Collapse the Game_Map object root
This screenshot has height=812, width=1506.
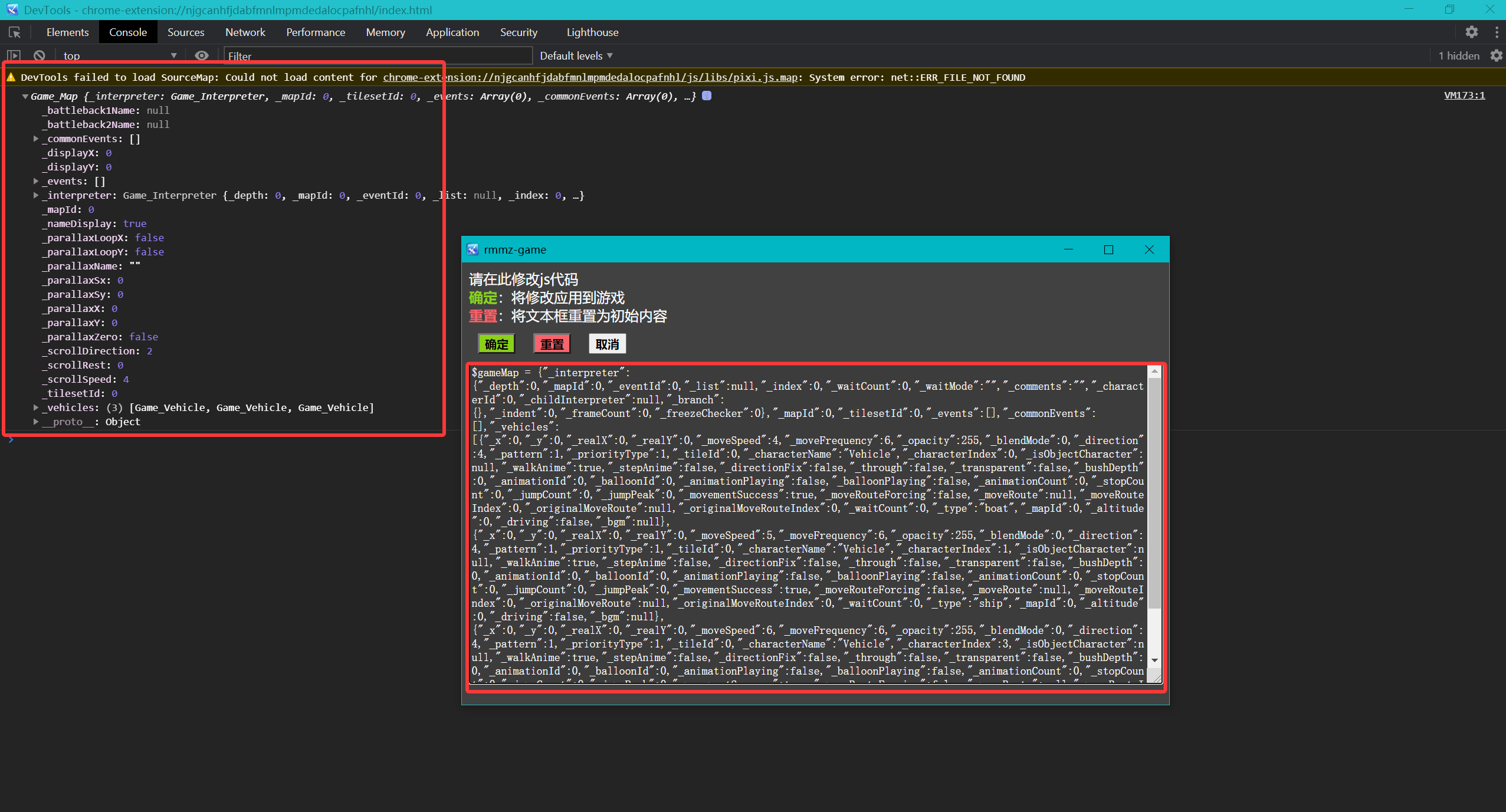click(x=25, y=96)
